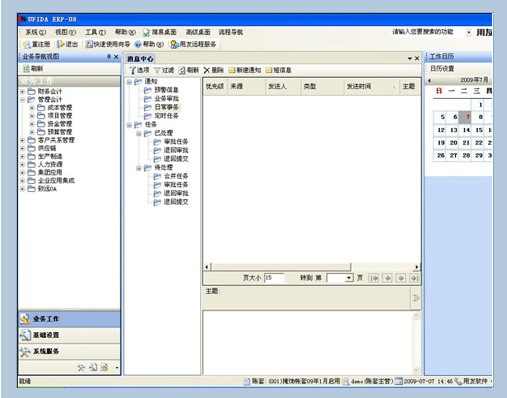
Task: Open 用友远程服务 remote service
Action: (193, 44)
